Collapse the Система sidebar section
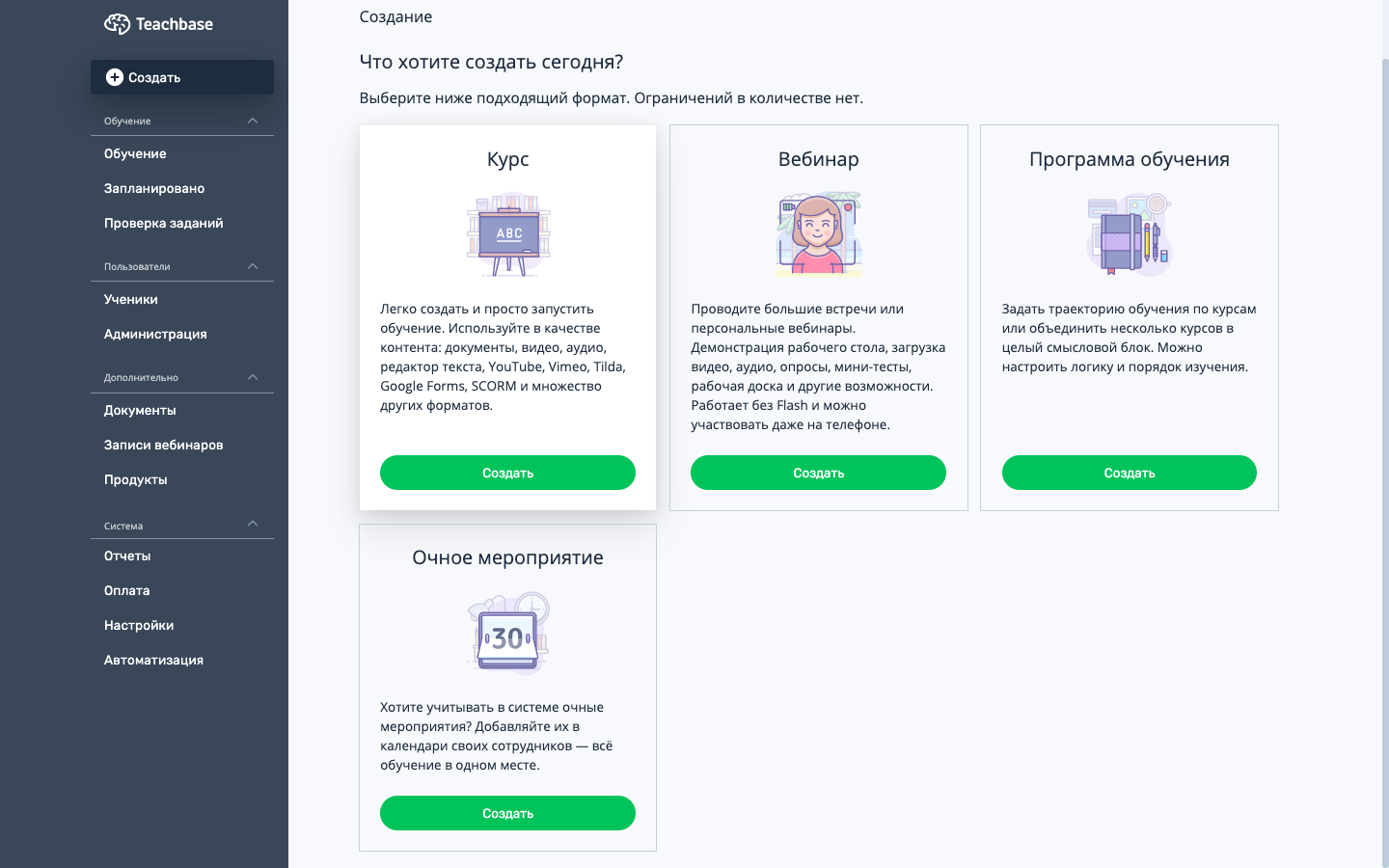The image size is (1389, 868). (252, 524)
